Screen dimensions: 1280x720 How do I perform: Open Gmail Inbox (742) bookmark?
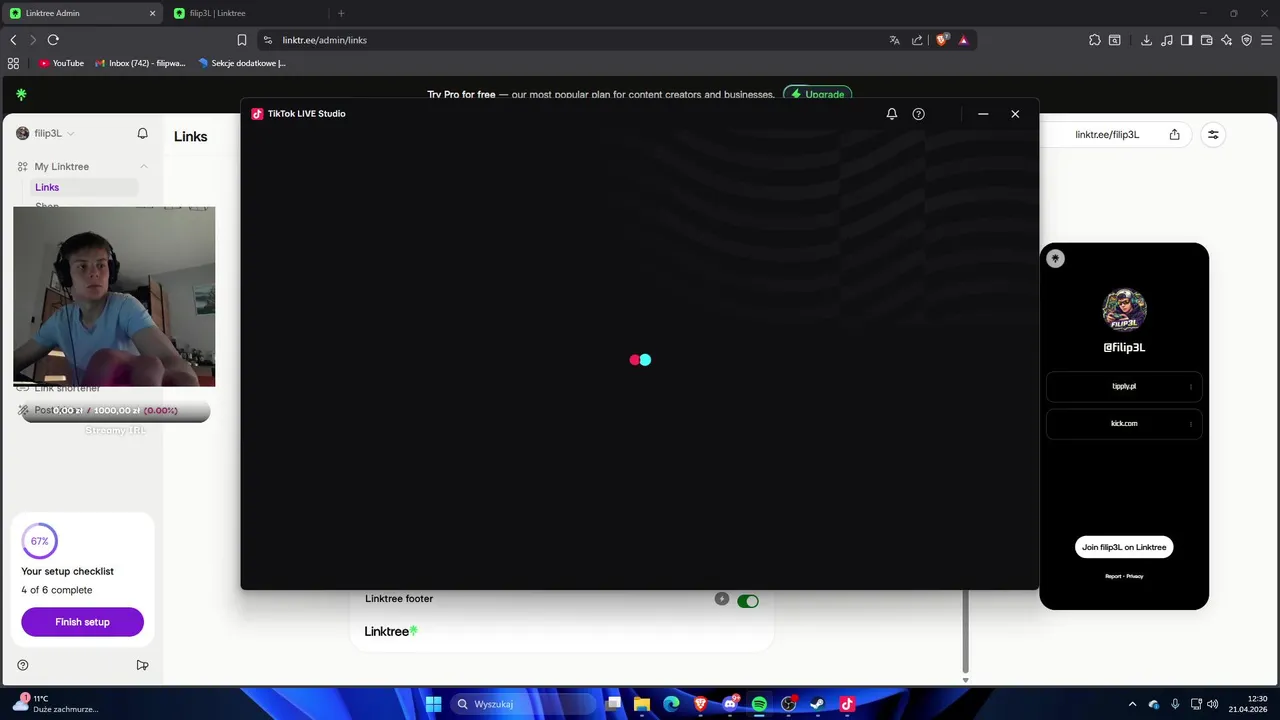[140, 63]
